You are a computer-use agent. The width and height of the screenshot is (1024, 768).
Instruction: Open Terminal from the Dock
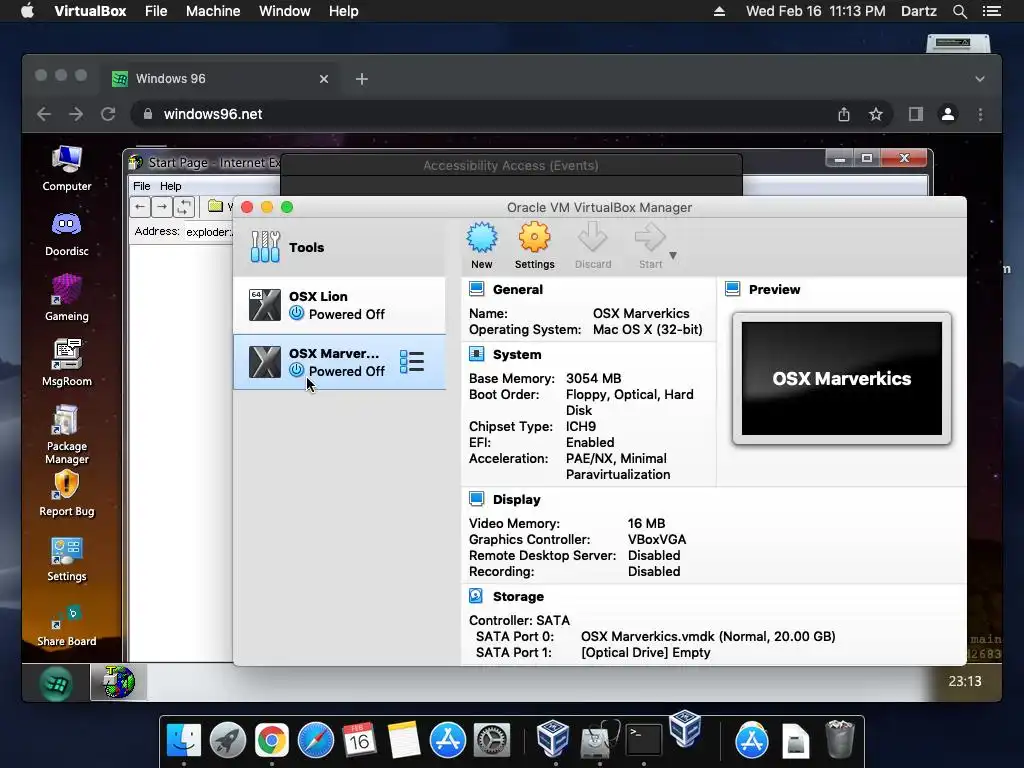click(x=644, y=740)
